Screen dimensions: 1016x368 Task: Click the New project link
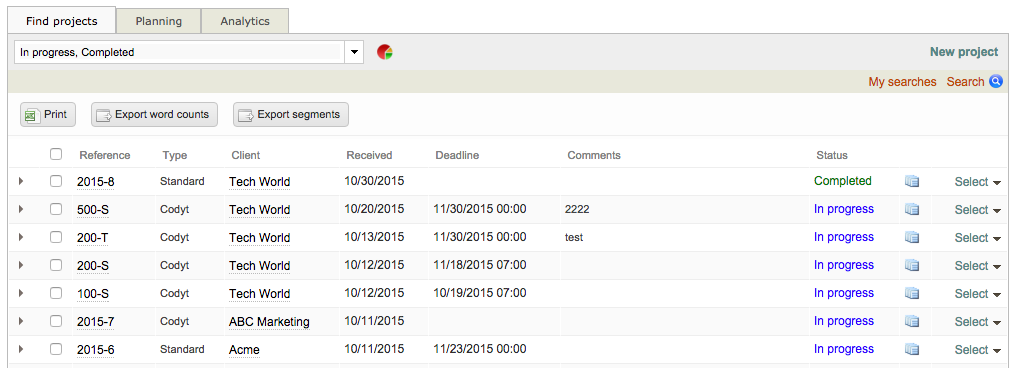[964, 52]
